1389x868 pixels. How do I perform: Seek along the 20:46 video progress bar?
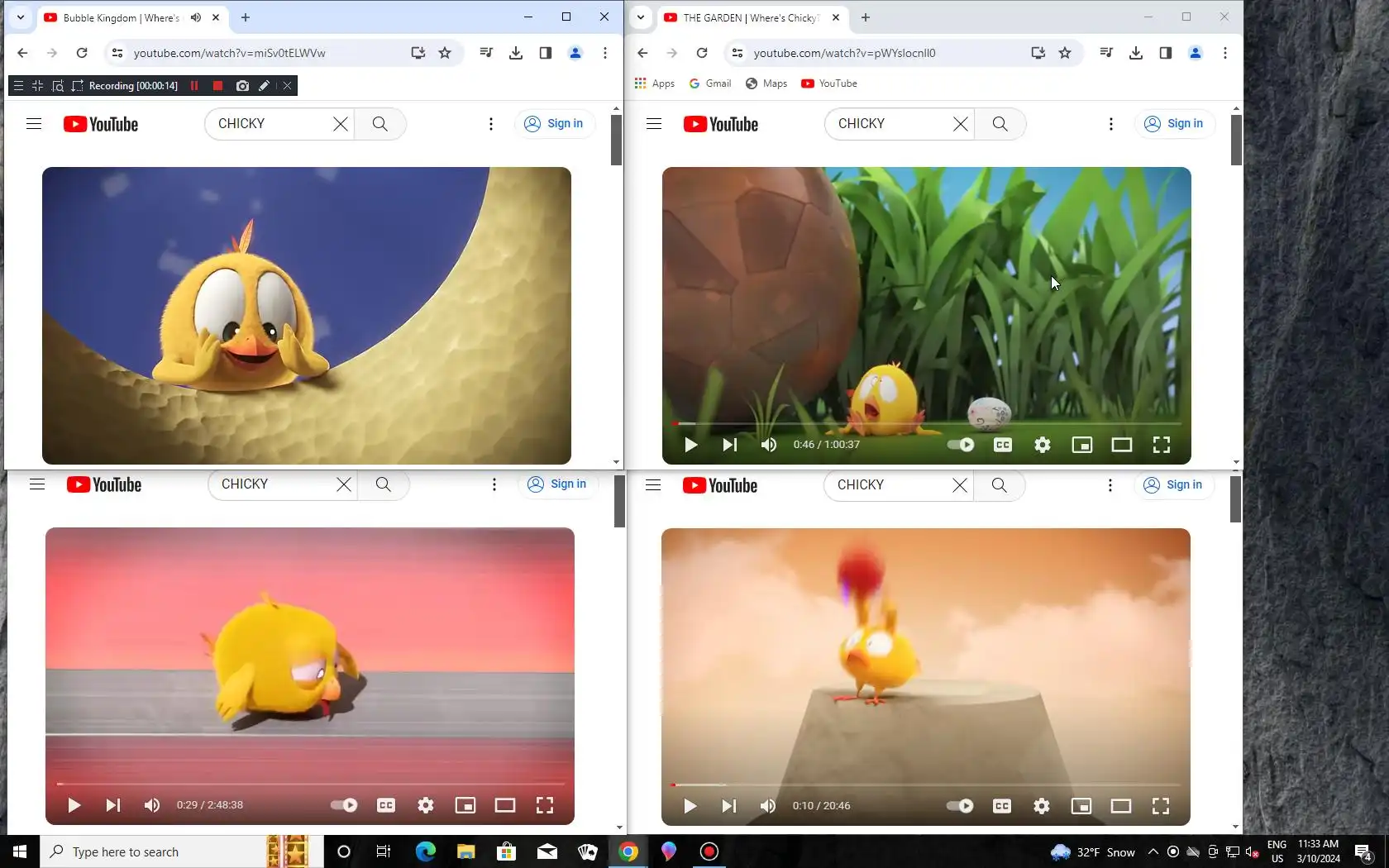point(926,785)
